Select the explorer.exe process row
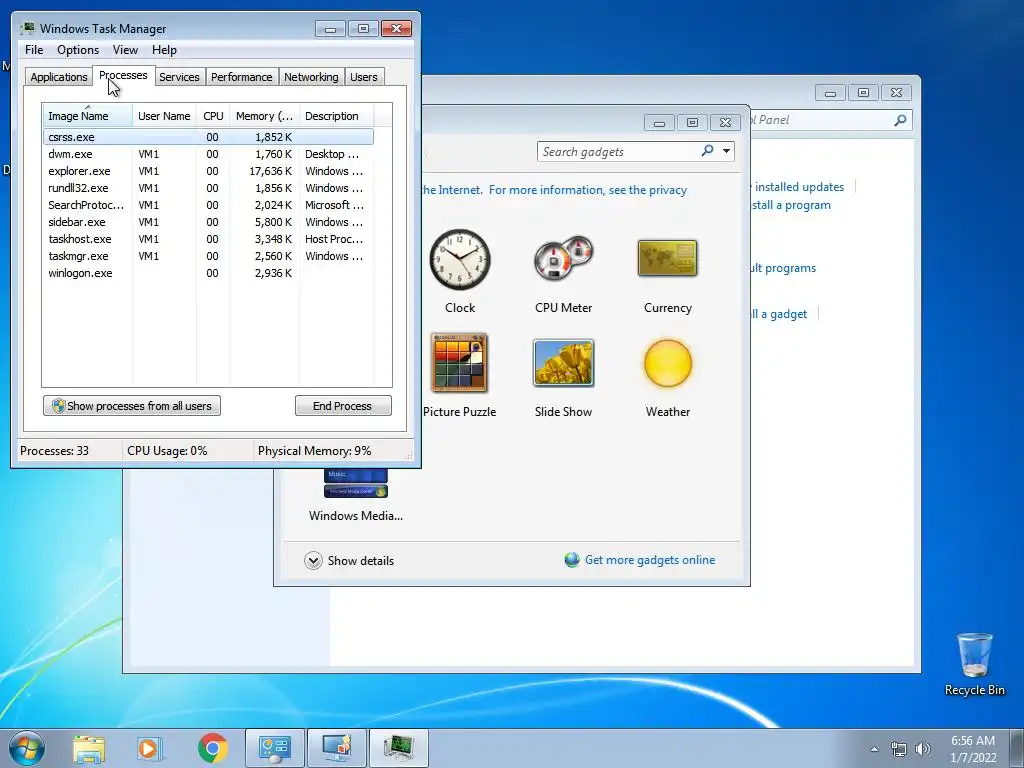The width and height of the screenshot is (1024, 768). point(208,171)
